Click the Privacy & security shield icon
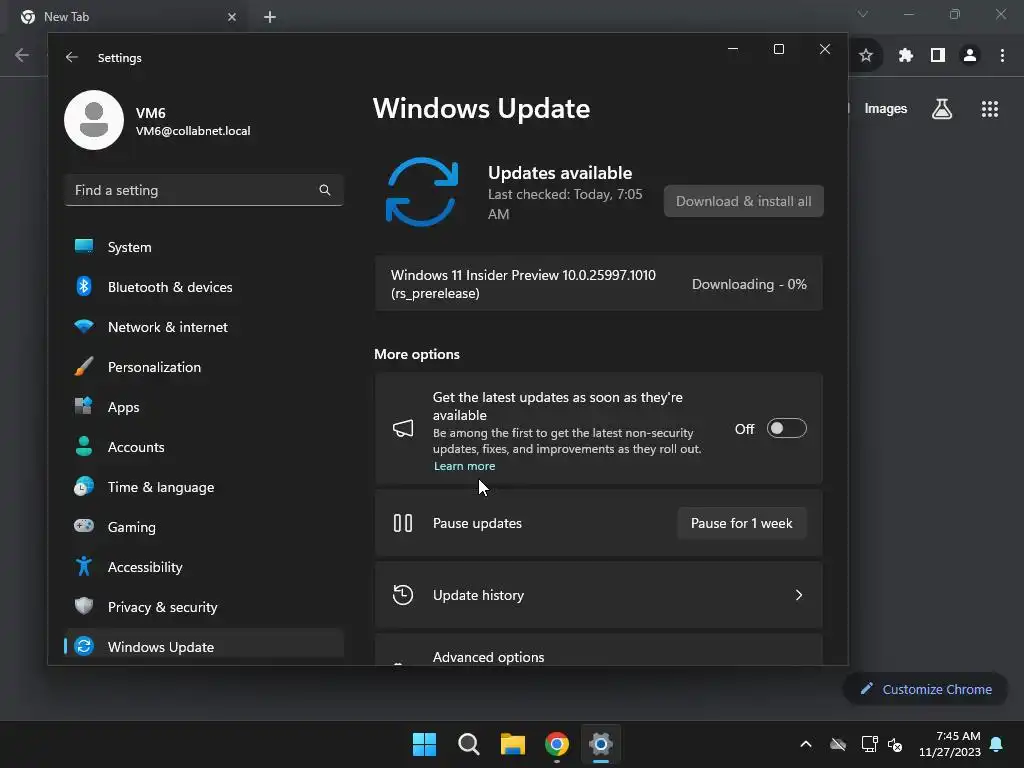Image resolution: width=1024 pixels, height=768 pixels. (x=84, y=606)
